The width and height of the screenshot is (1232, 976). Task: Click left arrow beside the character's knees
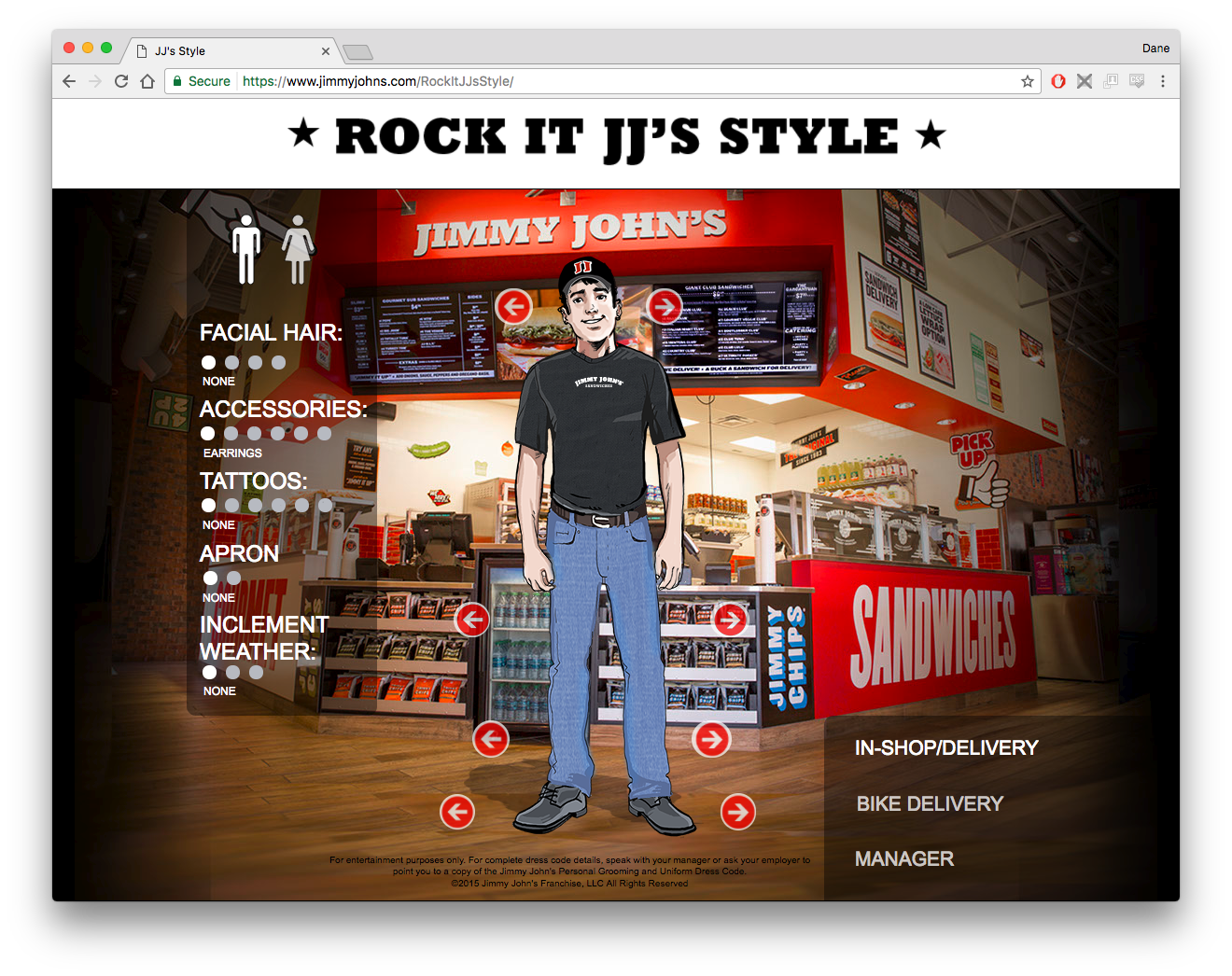491,739
